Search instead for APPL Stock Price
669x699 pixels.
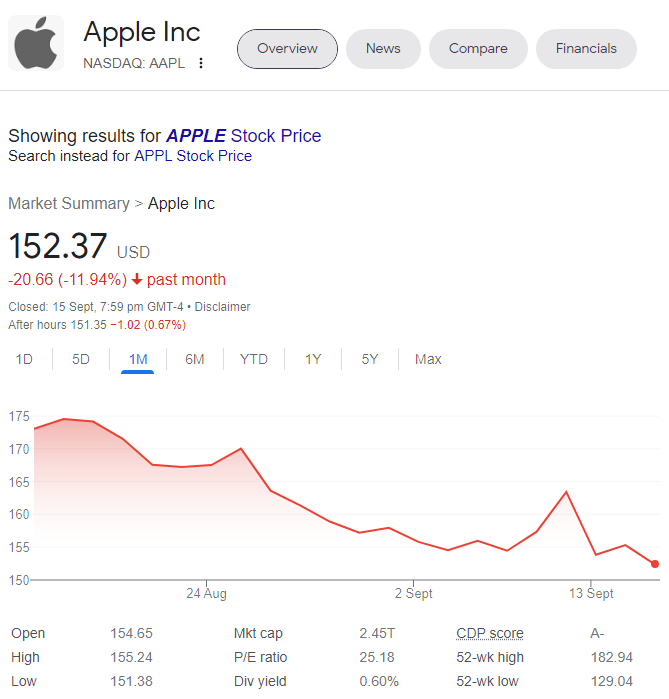click(x=193, y=156)
